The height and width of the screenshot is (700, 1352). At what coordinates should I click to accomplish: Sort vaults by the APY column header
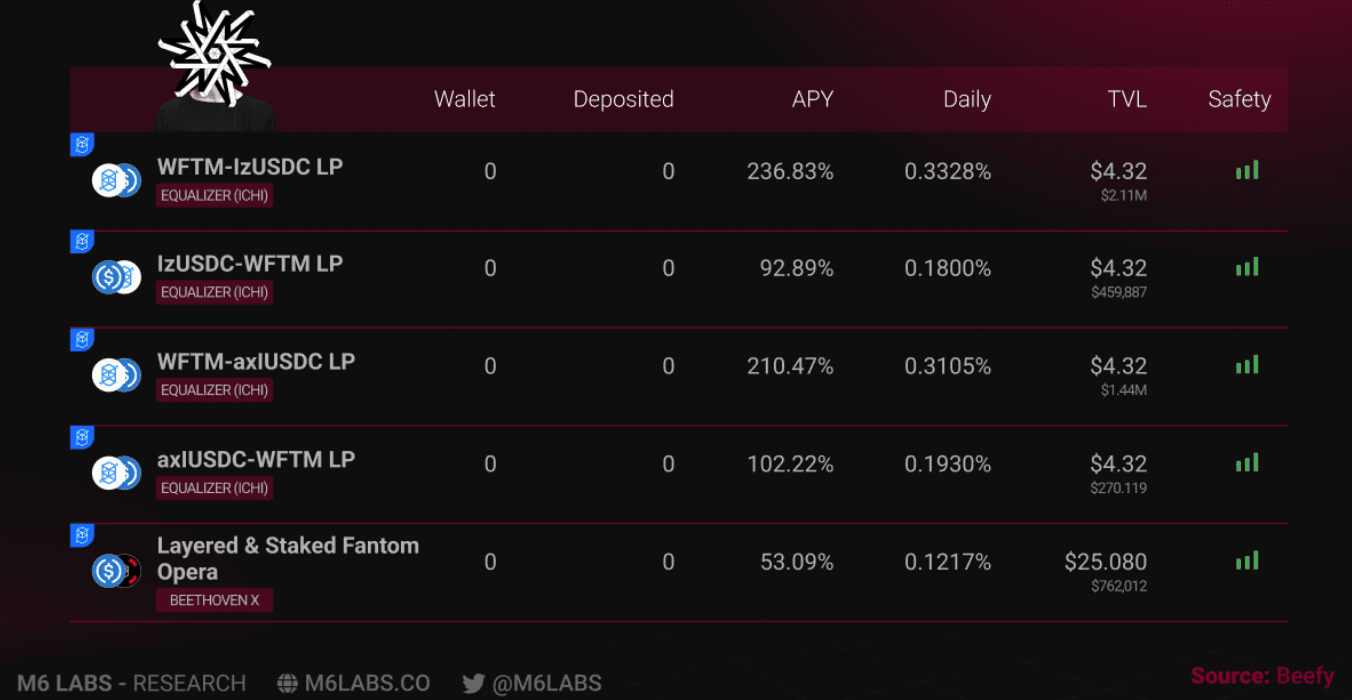pyautogui.click(x=812, y=99)
